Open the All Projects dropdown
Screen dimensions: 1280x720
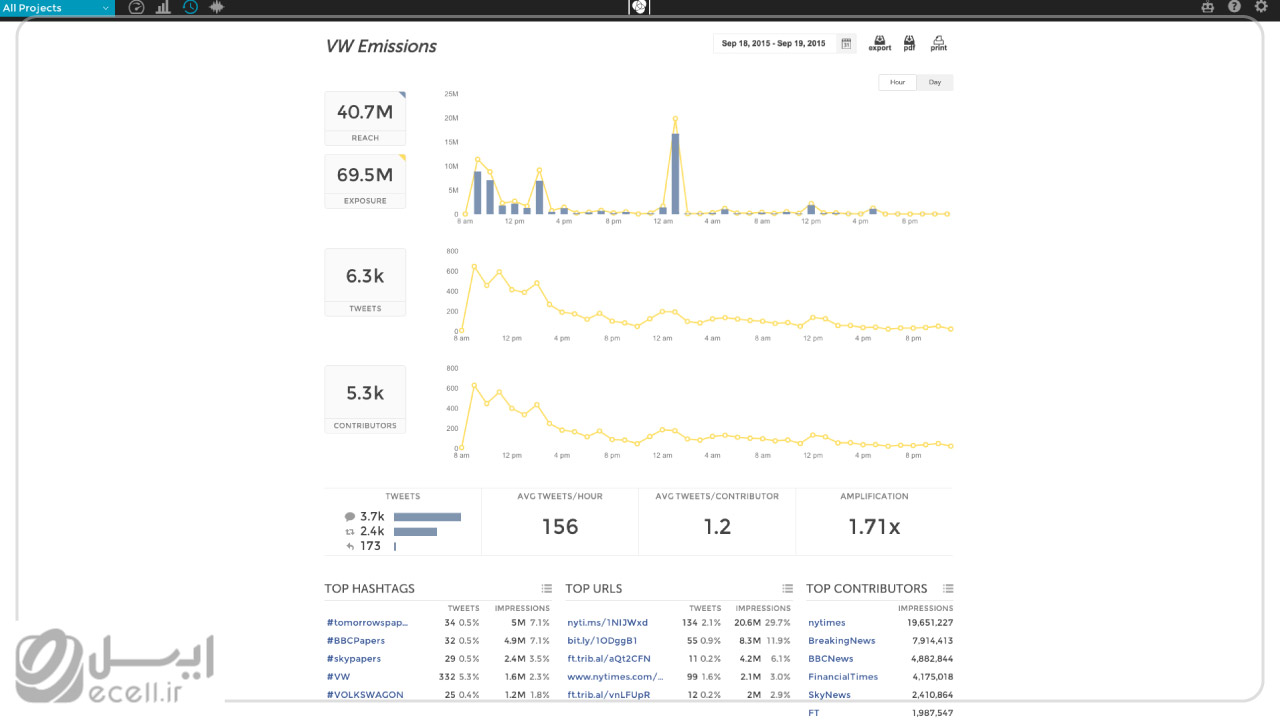point(57,8)
